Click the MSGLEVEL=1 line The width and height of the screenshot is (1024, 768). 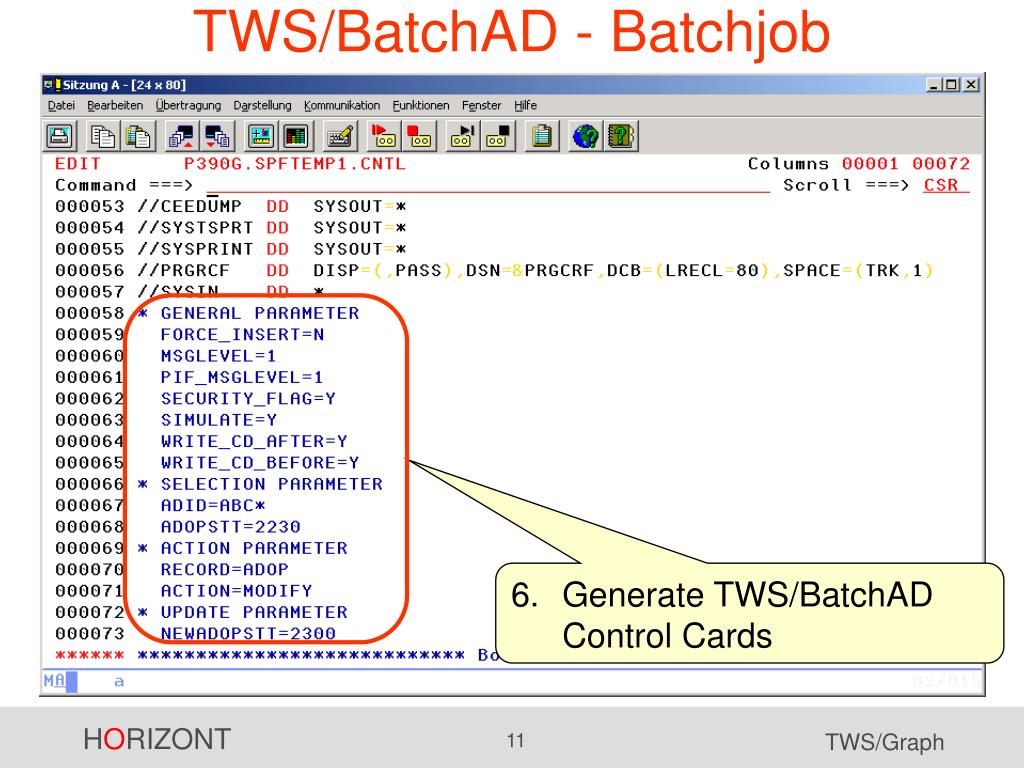[x=218, y=357]
